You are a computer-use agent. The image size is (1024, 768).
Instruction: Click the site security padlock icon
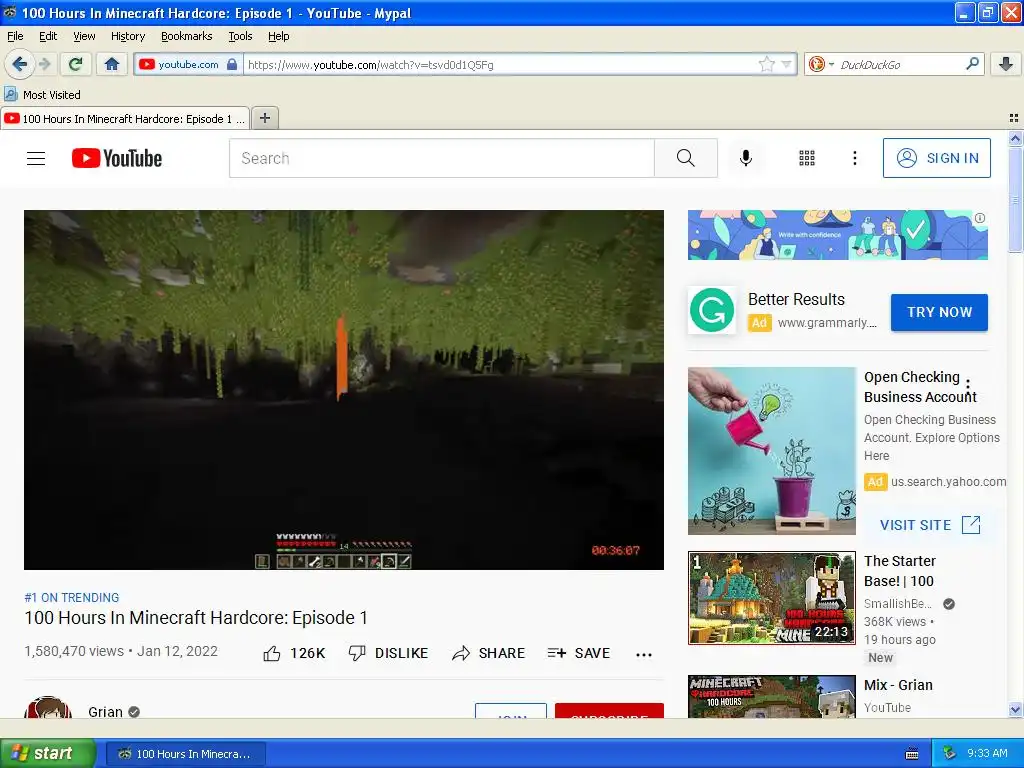232,64
